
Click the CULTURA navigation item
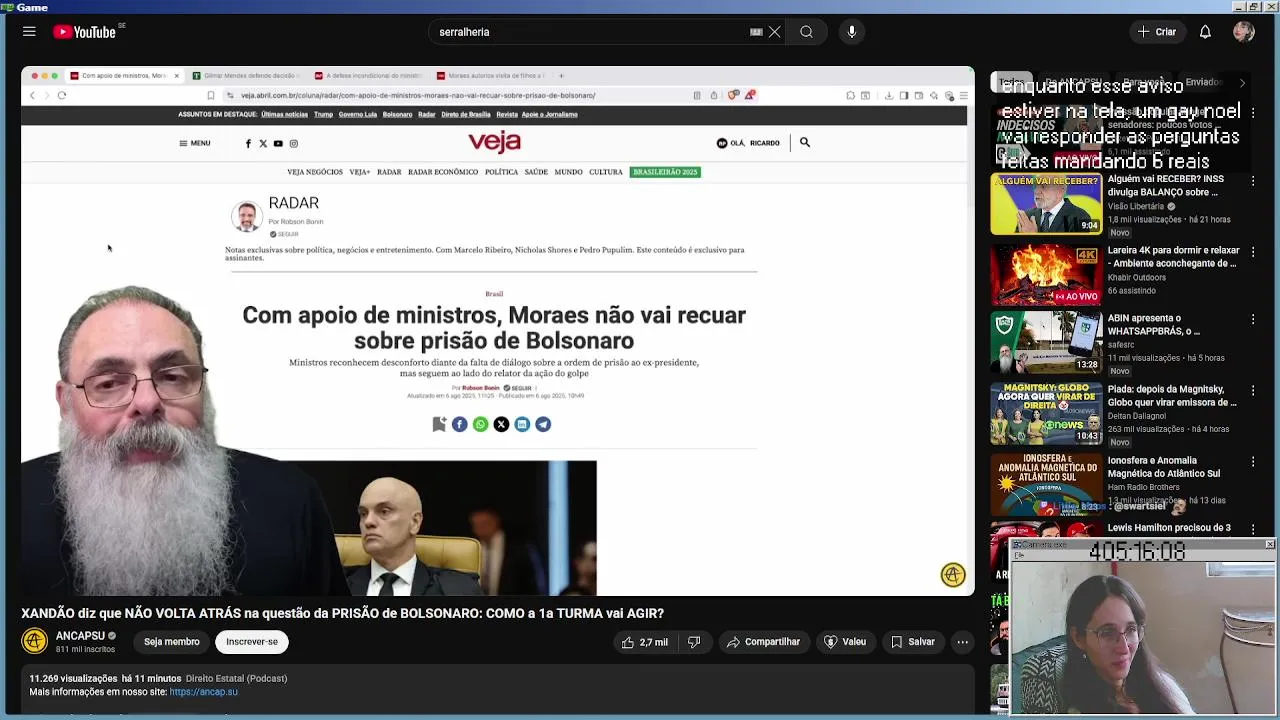click(x=606, y=172)
